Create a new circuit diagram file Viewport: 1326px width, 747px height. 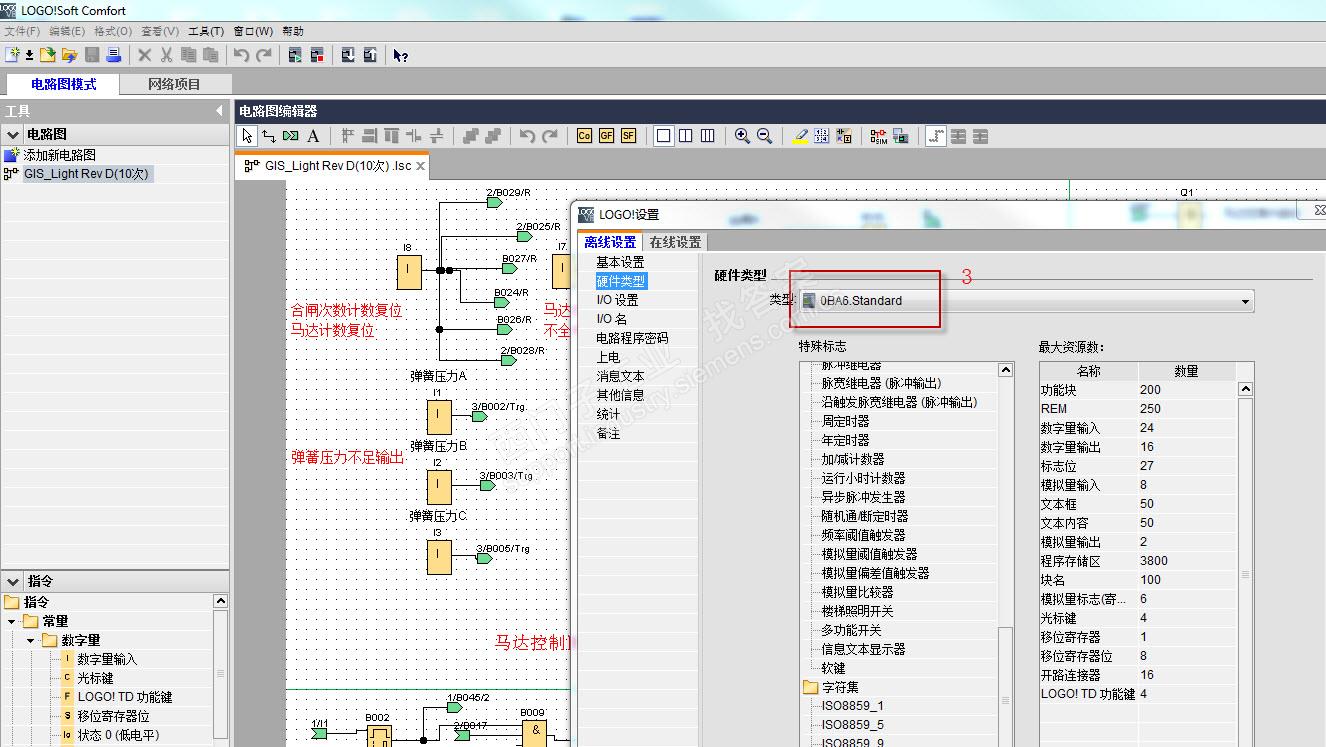click(x=12, y=55)
